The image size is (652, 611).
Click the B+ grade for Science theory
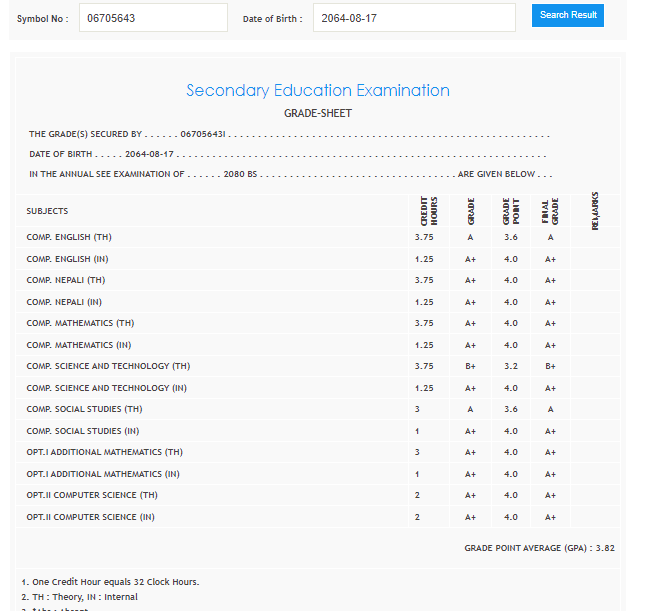click(470, 366)
